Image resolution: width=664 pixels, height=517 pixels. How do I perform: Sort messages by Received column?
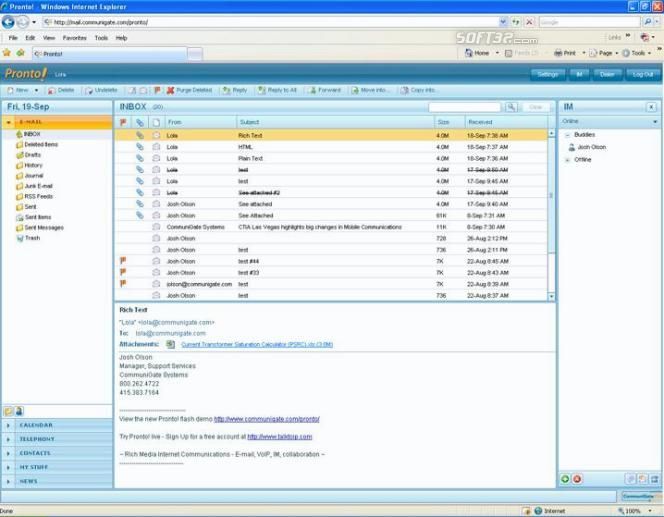[506, 122]
